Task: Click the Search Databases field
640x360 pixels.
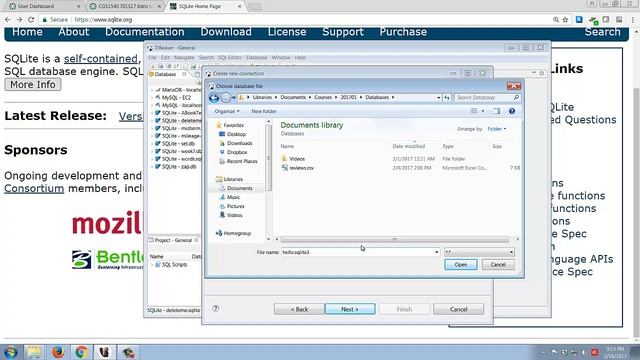Action: pos(487,98)
